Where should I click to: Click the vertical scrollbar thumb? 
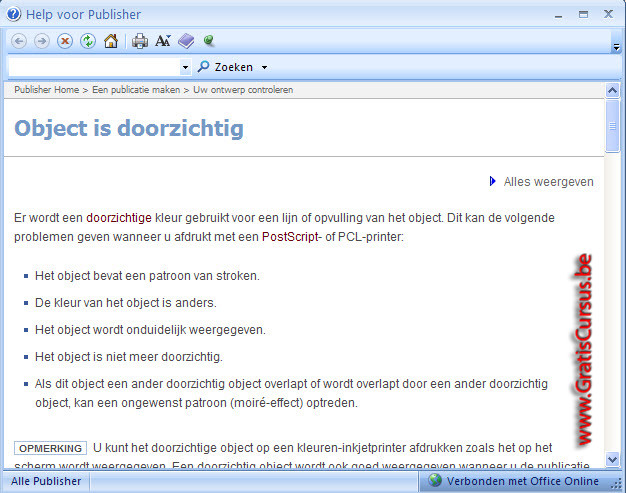click(x=612, y=126)
